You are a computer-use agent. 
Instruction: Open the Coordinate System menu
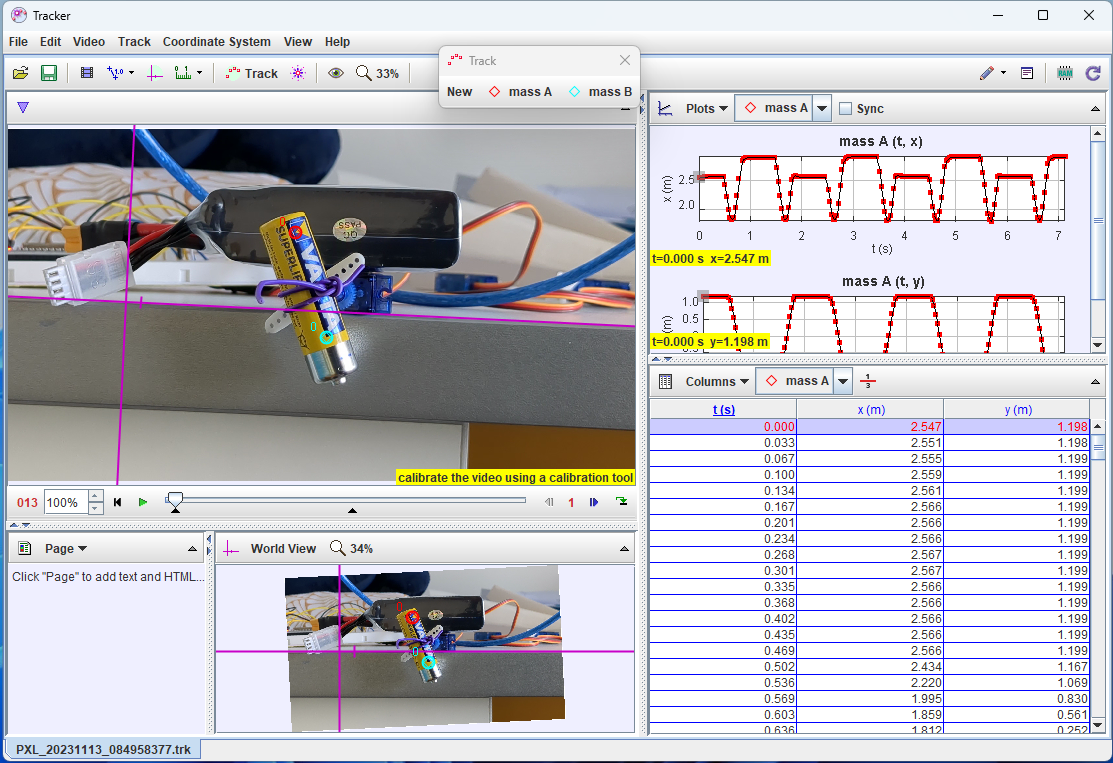(216, 42)
